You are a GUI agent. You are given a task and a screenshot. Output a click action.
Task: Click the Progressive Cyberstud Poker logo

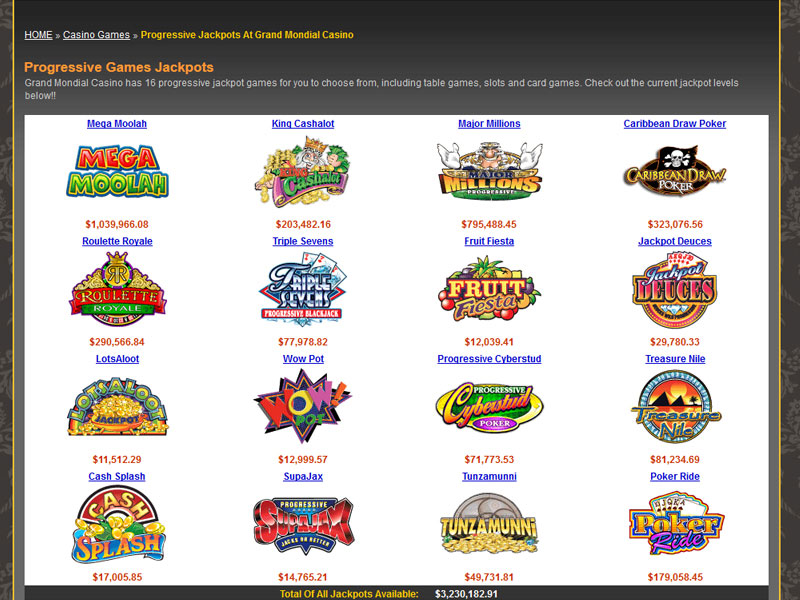pyautogui.click(x=489, y=407)
